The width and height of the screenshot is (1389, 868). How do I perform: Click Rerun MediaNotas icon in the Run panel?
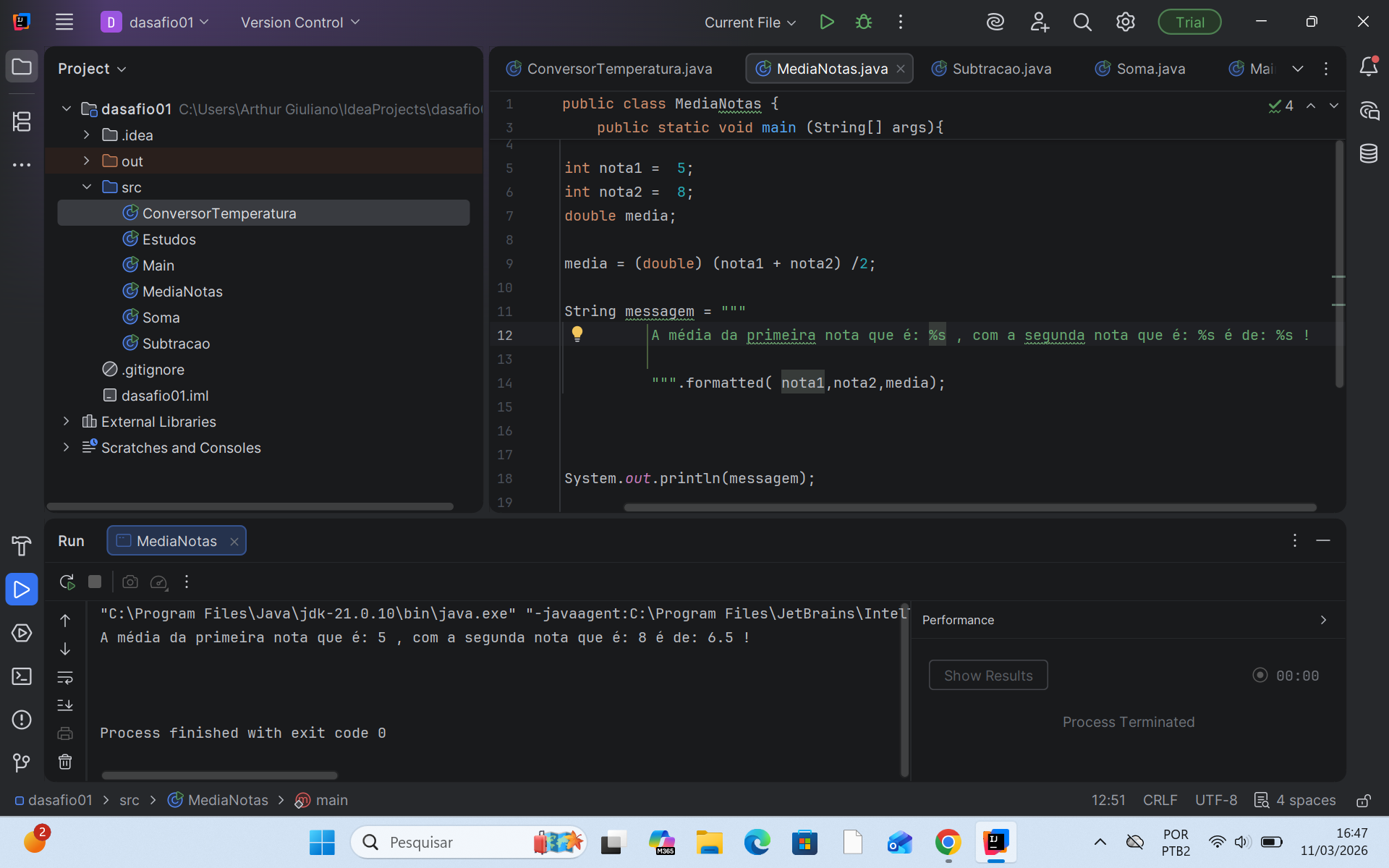[x=67, y=582]
